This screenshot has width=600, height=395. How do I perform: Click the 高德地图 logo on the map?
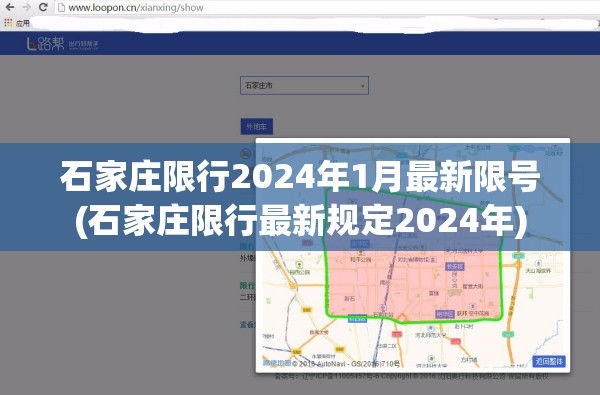point(276,362)
